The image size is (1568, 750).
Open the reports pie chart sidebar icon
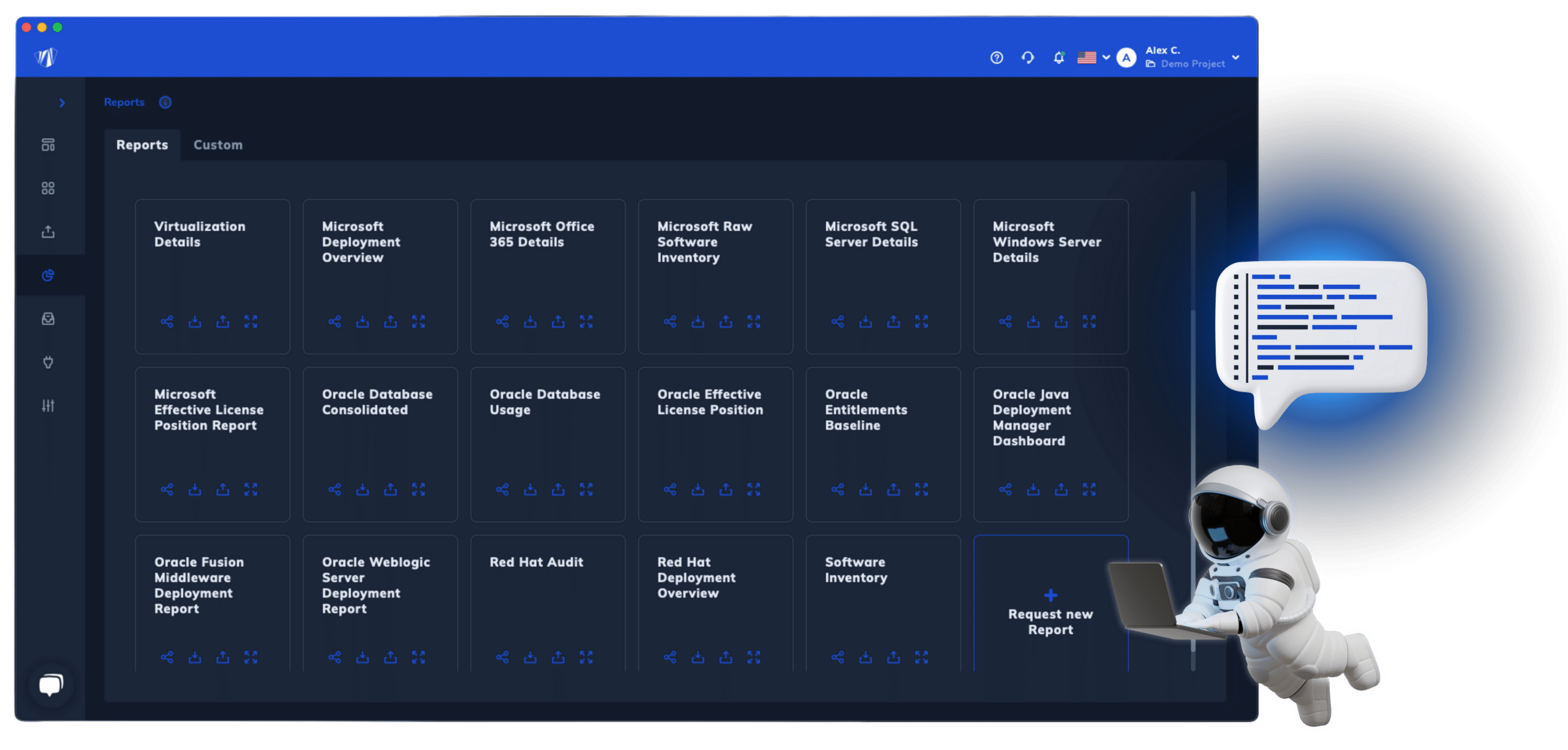48,275
